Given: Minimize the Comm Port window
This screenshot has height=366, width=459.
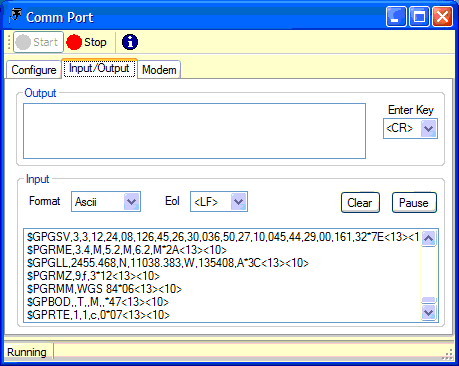Looking at the screenshot, I should coord(396,16).
